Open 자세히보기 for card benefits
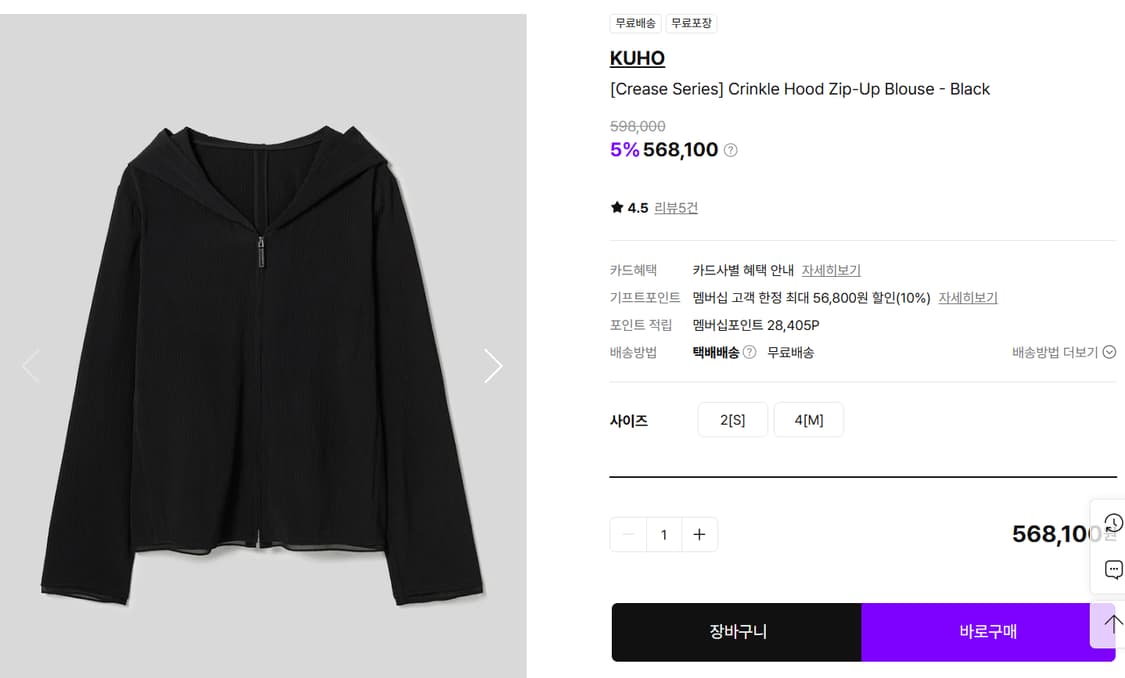Image resolution: width=1125 pixels, height=678 pixels. pyautogui.click(x=831, y=269)
